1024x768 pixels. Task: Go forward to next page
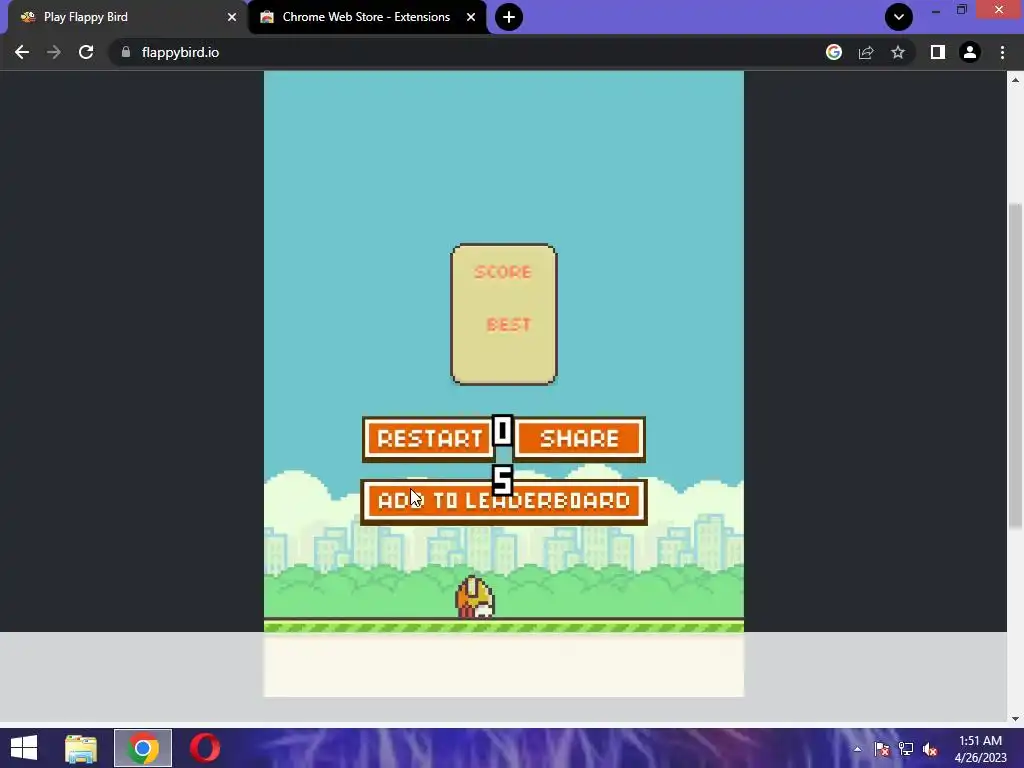click(54, 52)
